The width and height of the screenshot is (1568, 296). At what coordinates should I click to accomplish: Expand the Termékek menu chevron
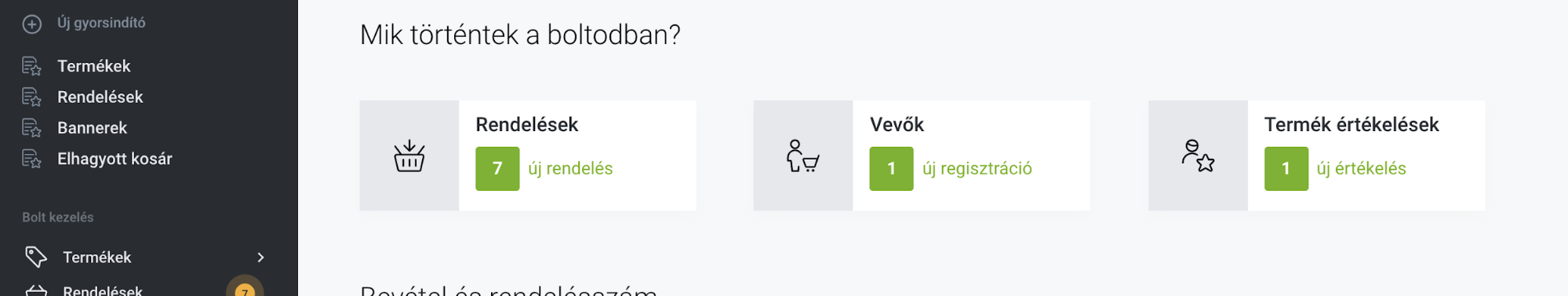(260, 258)
